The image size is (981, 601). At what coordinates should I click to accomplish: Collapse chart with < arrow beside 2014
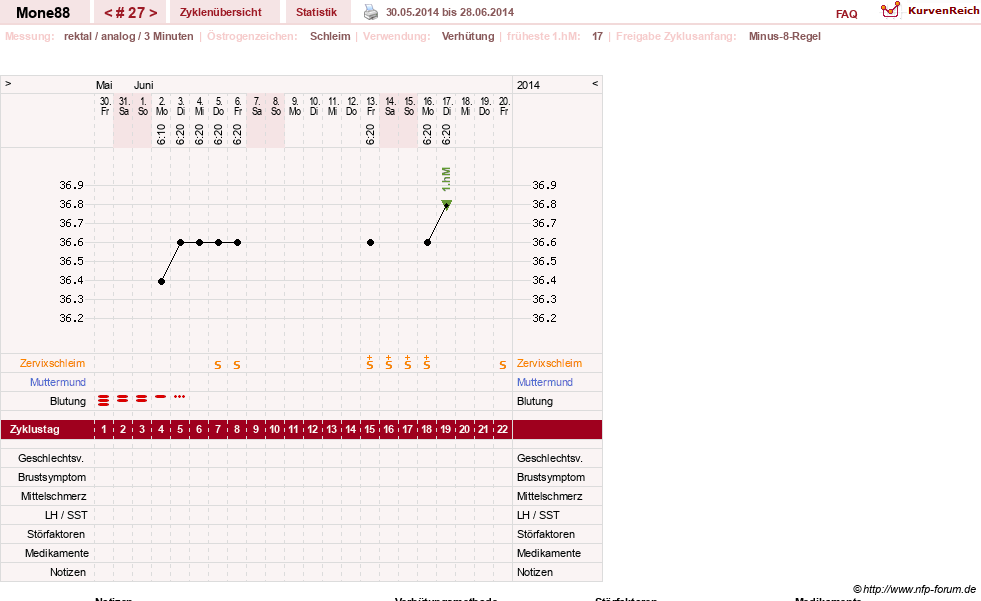(x=595, y=83)
